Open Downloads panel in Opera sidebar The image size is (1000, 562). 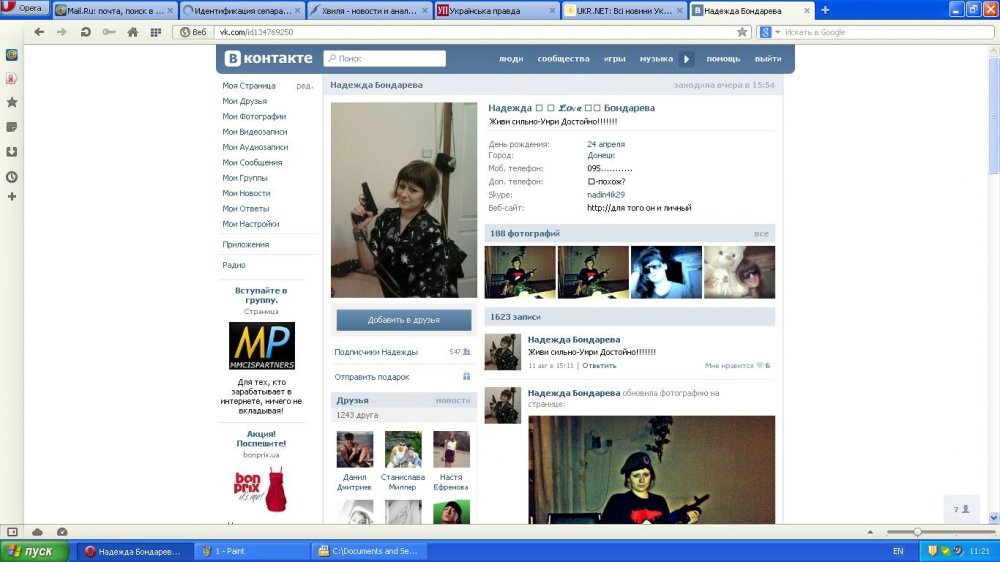[x=11, y=152]
